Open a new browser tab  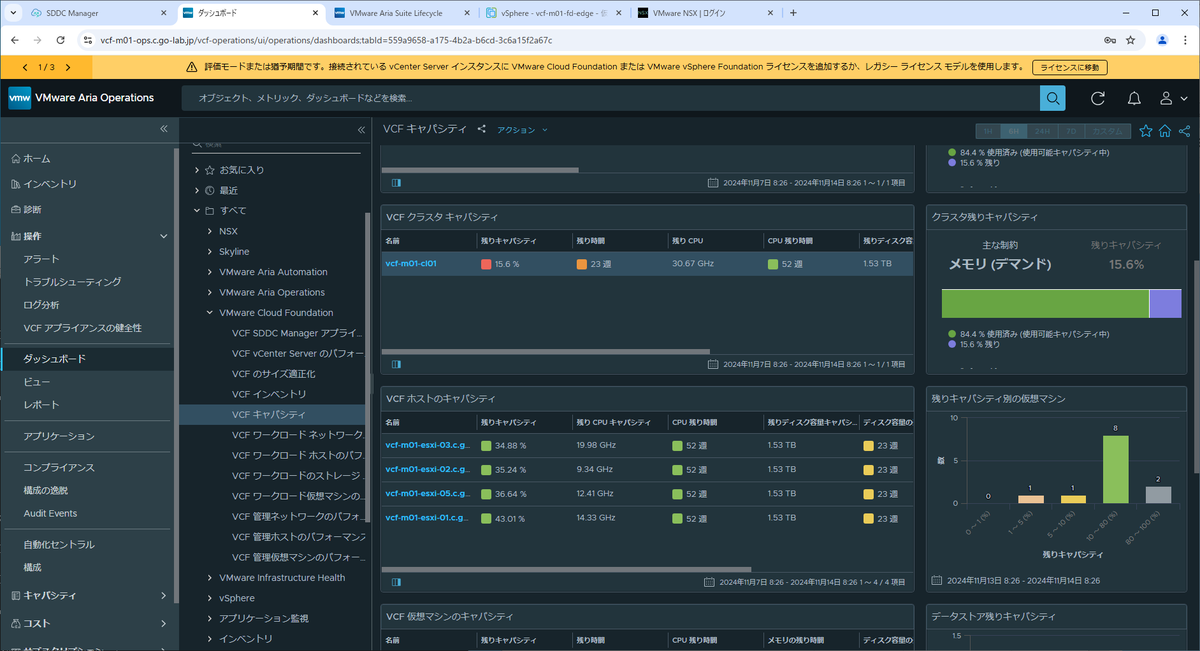(x=794, y=13)
